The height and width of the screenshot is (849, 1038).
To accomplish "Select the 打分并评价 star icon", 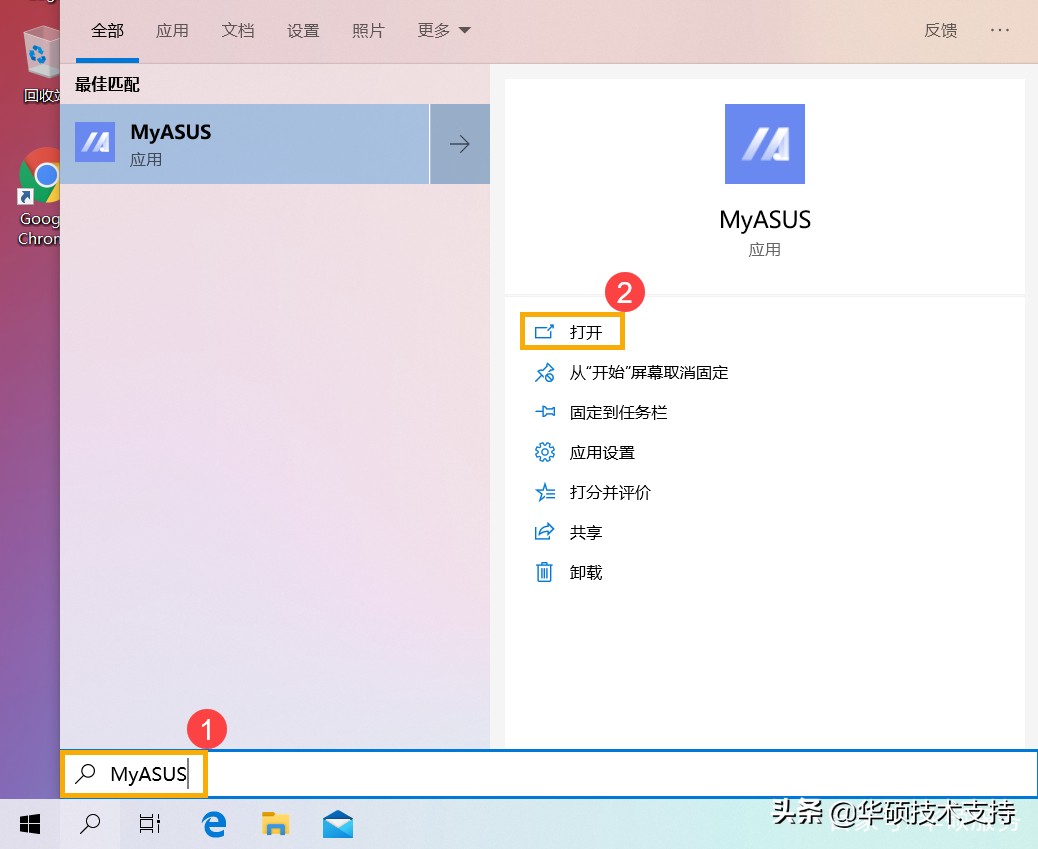I will (x=545, y=492).
